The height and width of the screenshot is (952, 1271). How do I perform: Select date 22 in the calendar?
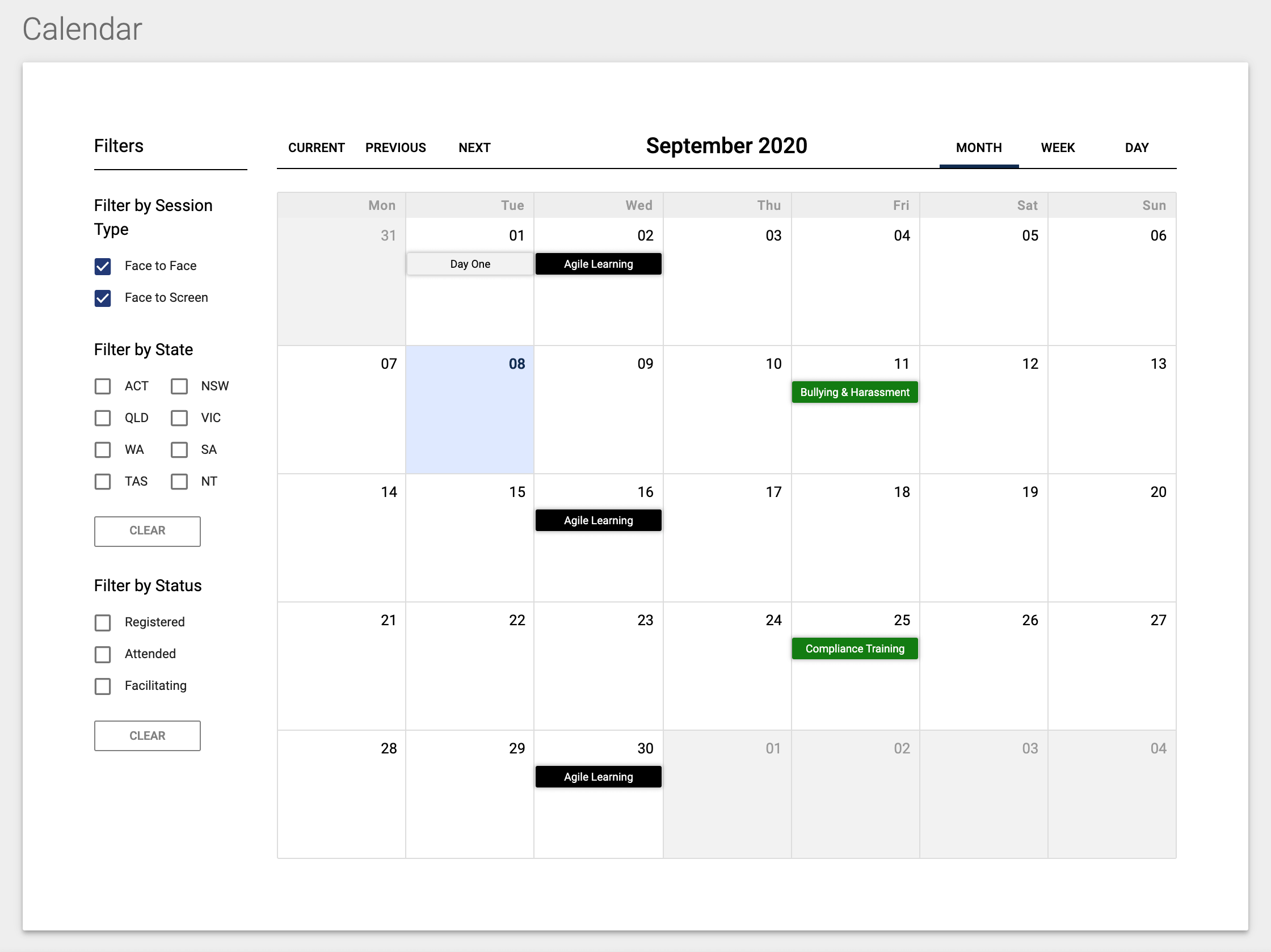516,621
